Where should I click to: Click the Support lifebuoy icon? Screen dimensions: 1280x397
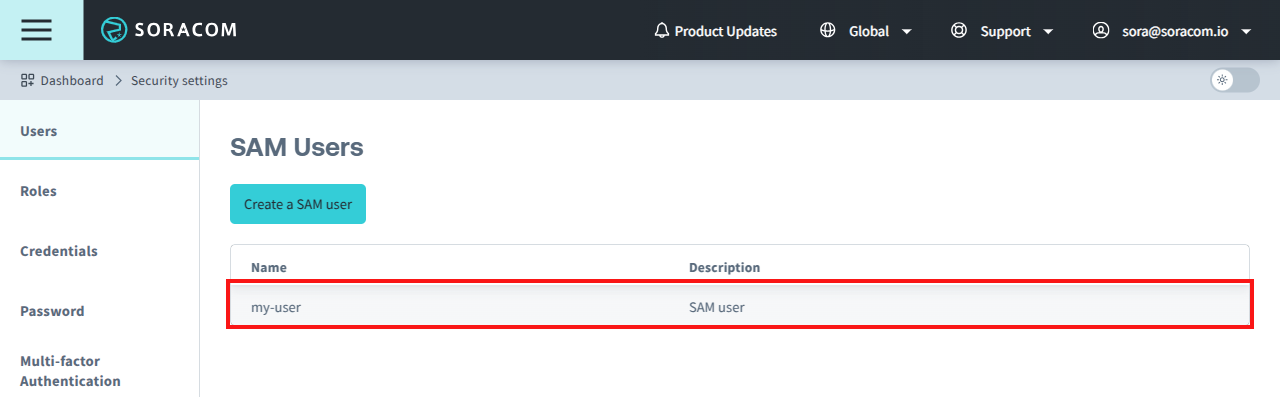959,31
